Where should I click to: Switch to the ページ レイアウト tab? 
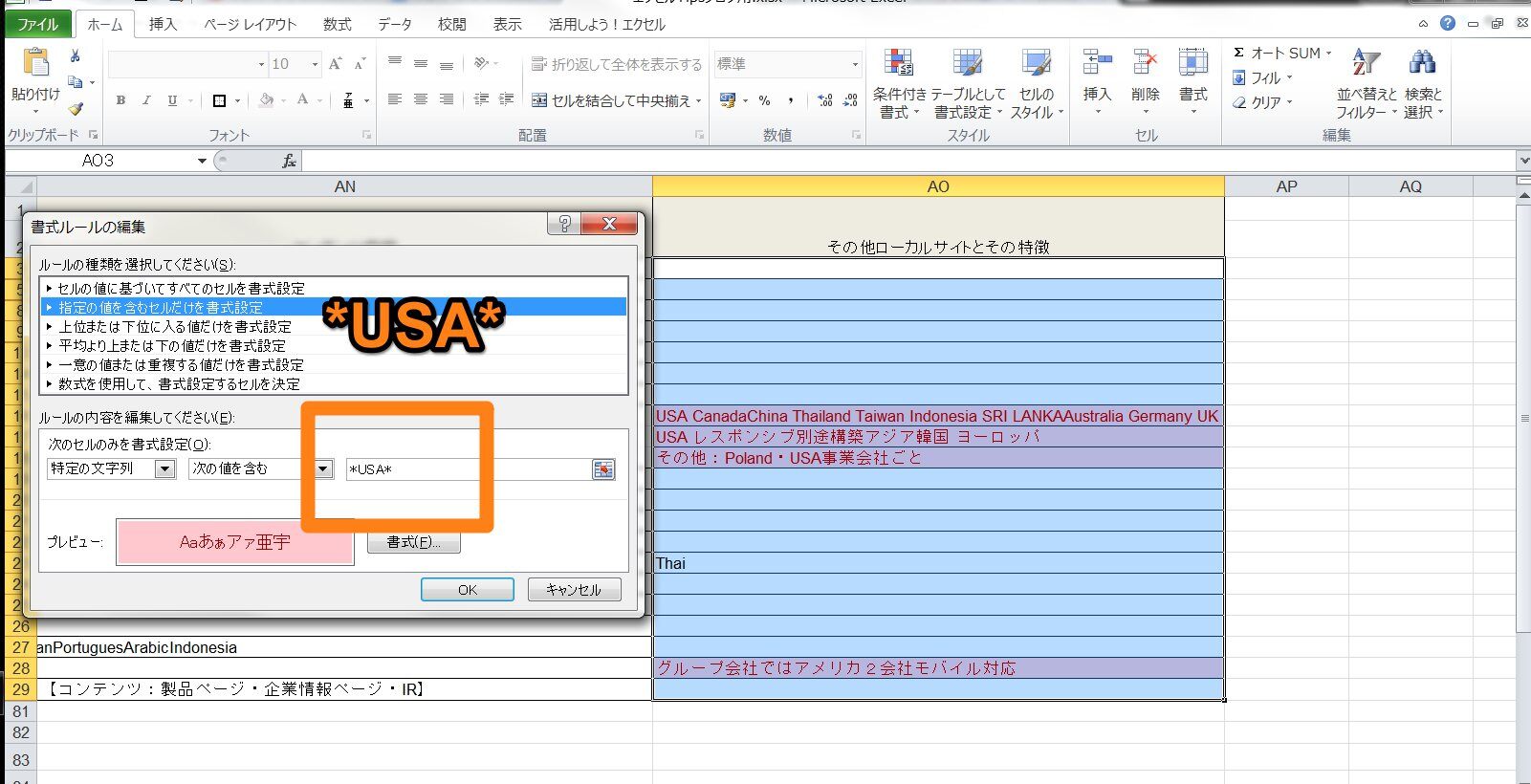pos(251,24)
